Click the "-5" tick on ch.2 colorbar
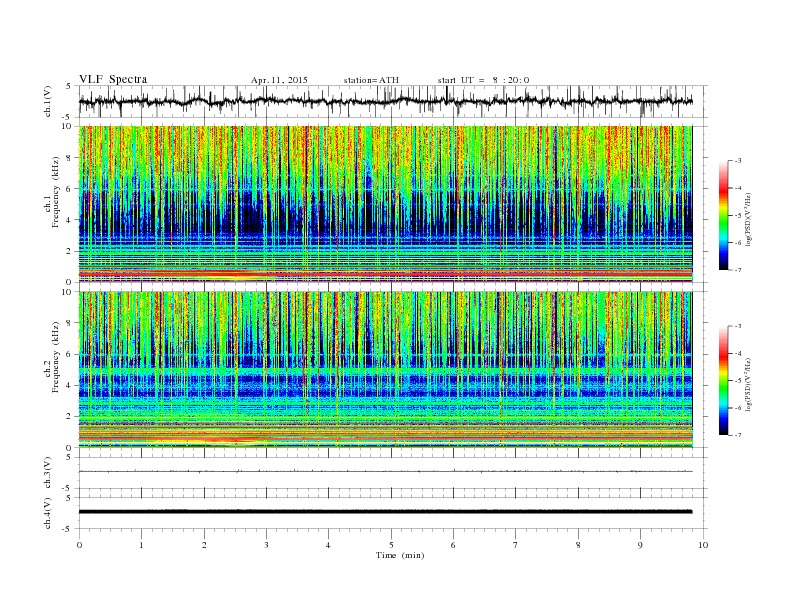This screenshot has height=612, width=792. click(x=738, y=380)
